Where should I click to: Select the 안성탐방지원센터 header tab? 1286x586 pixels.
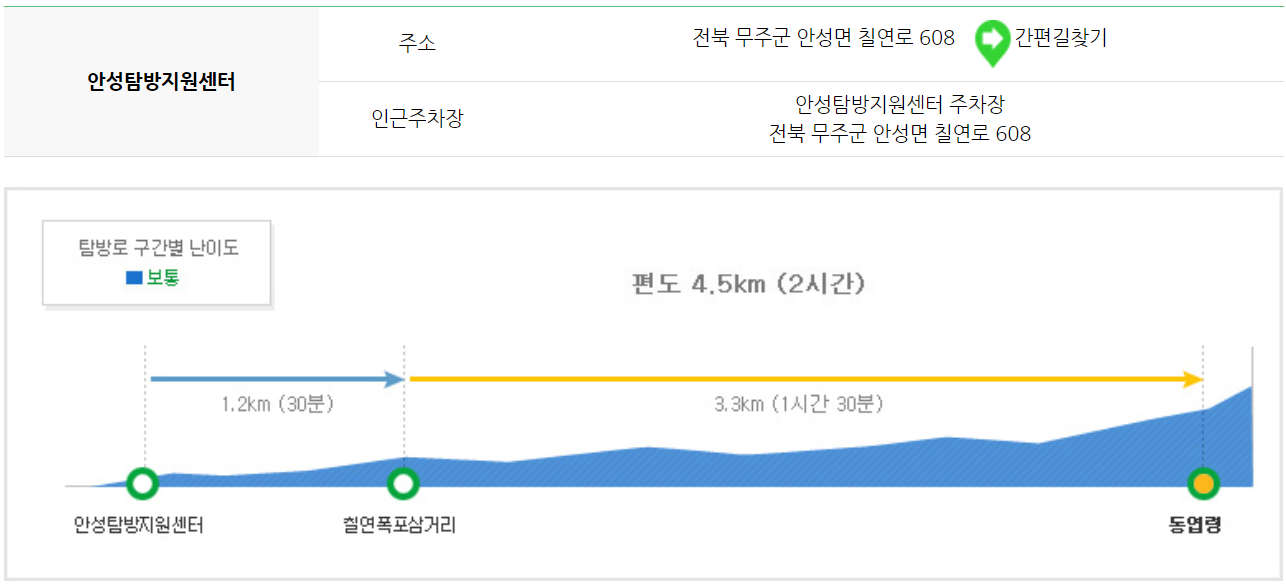pyautogui.click(x=160, y=84)
